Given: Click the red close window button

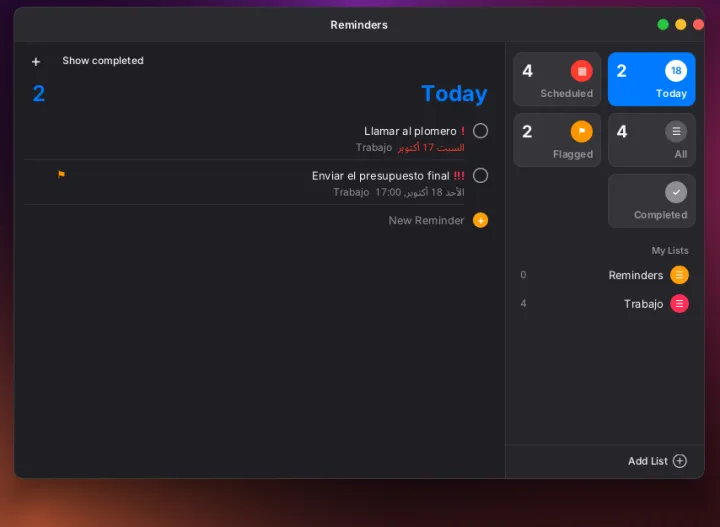Looking at the screenshot, I should [x=698, y=25].
